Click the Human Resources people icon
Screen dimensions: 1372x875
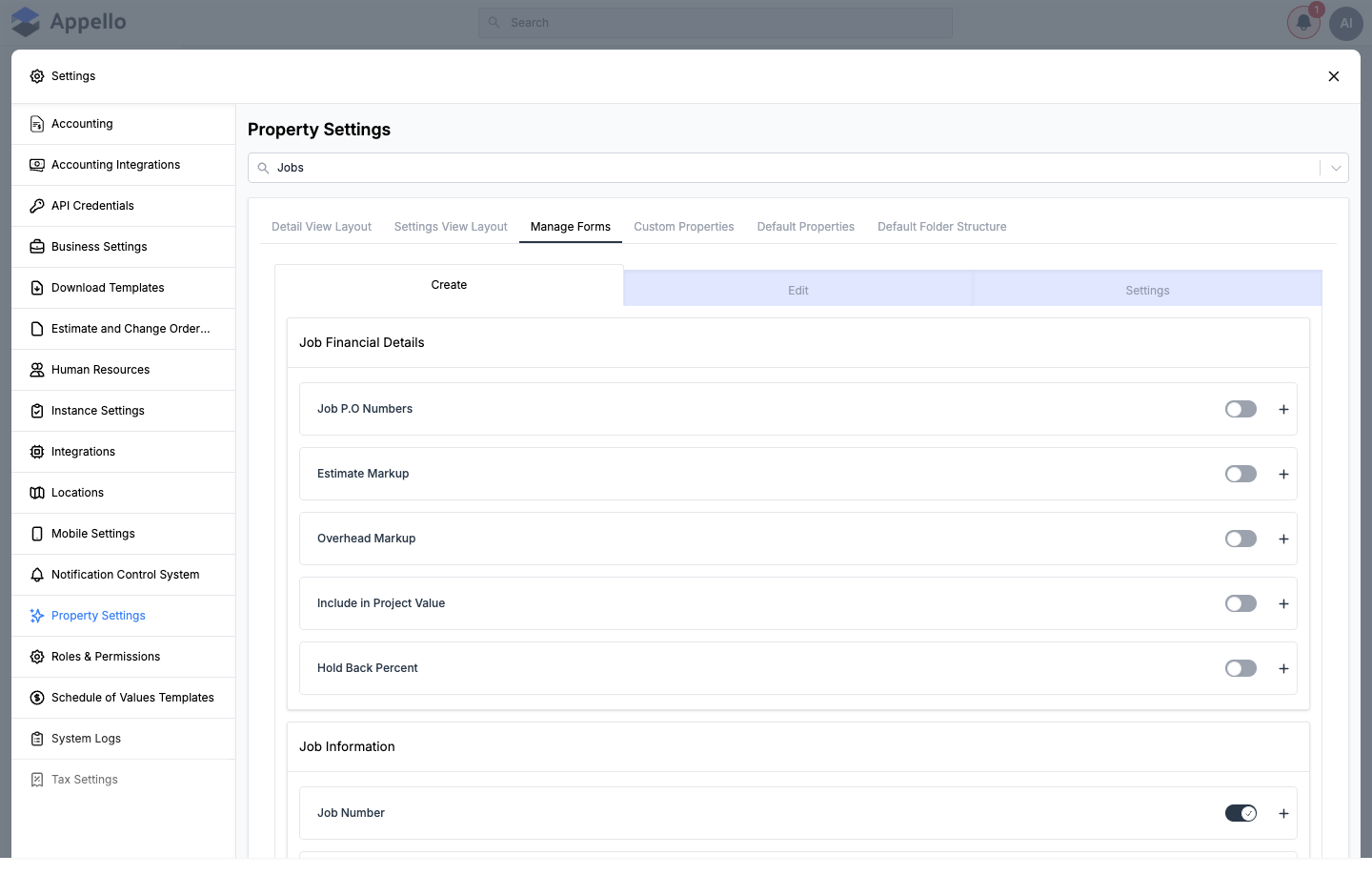(x=37, y=370)
